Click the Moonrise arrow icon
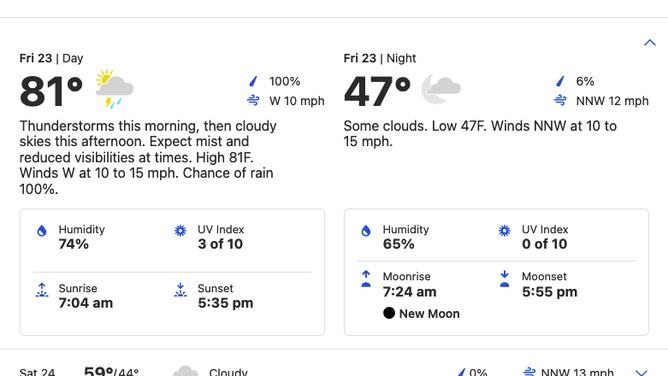 click(x=366, y=279)
